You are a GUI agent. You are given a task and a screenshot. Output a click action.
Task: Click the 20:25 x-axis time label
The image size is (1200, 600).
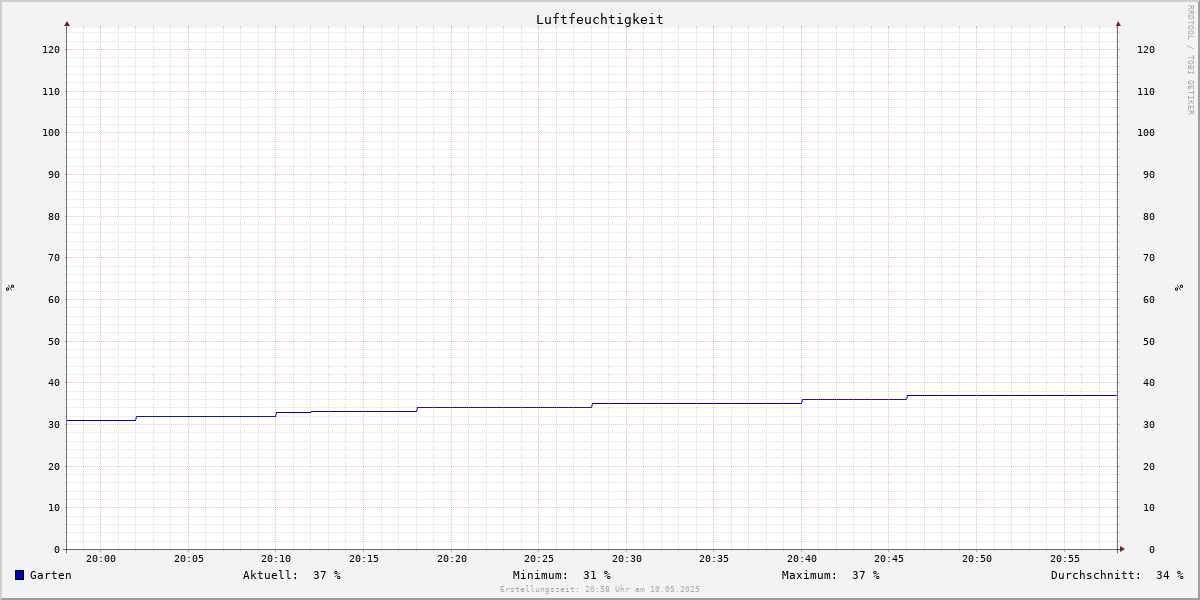click(x=539, y=559)
